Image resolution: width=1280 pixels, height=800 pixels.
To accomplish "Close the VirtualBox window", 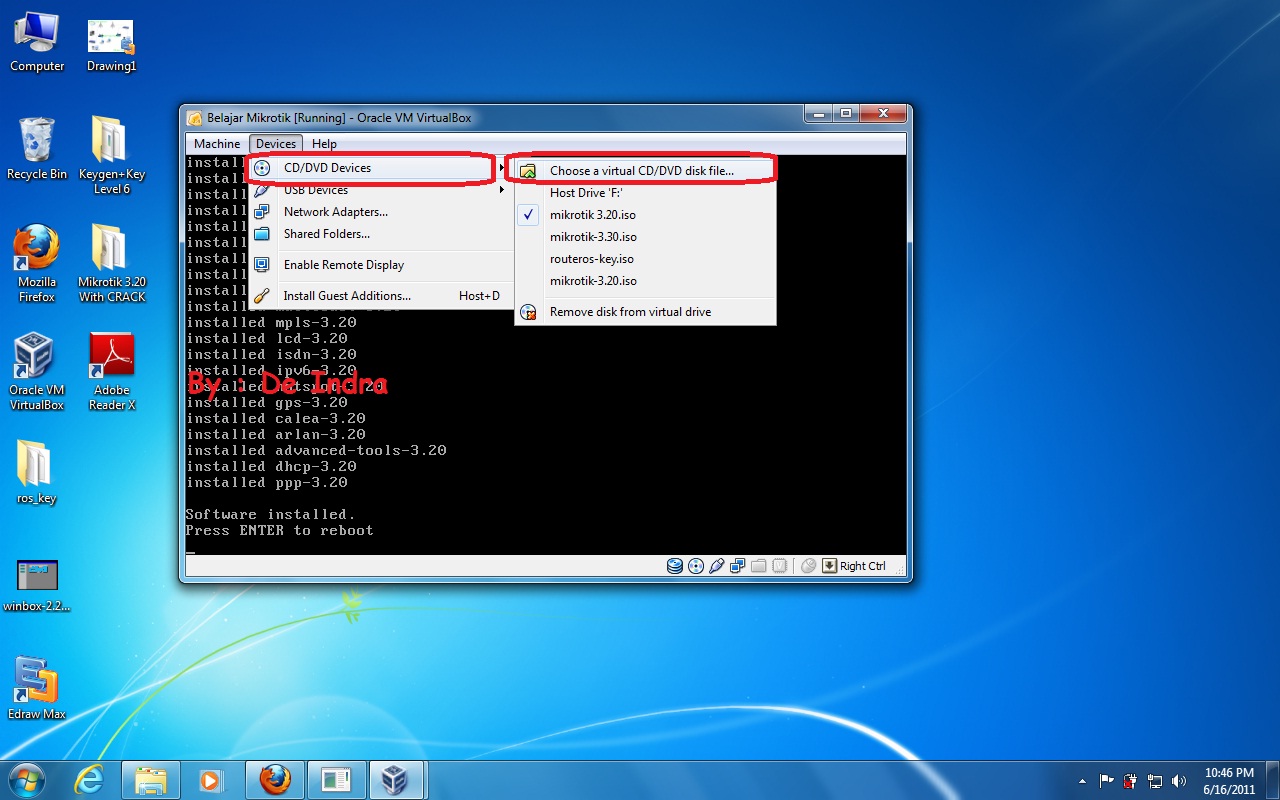I will pos(881,114).
